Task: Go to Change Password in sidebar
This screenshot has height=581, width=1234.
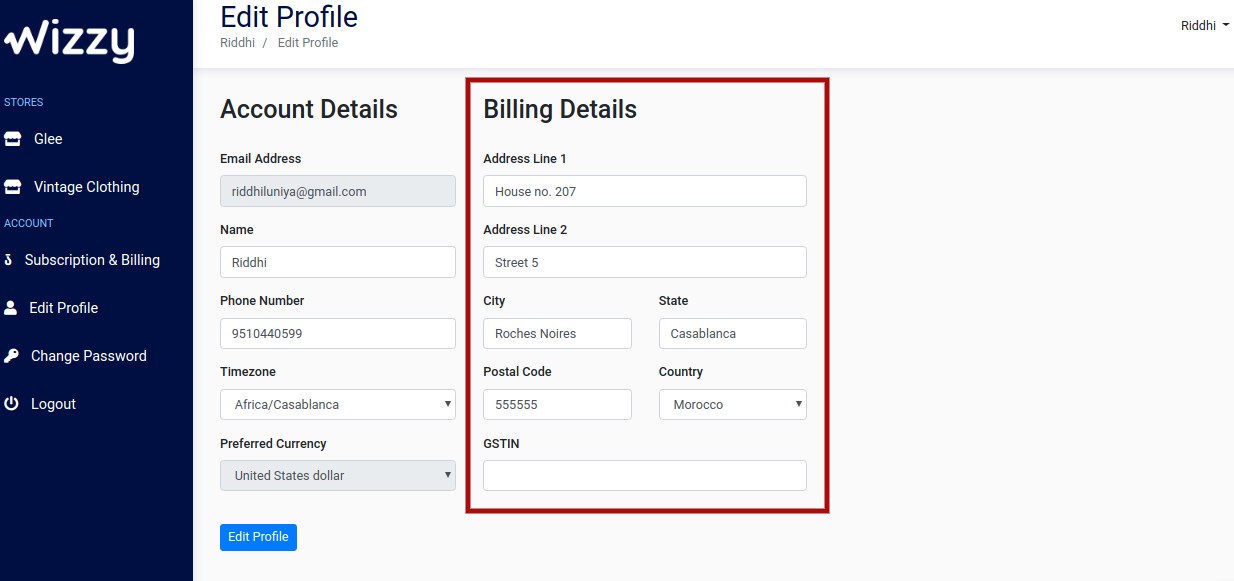Action: (89, 356)
